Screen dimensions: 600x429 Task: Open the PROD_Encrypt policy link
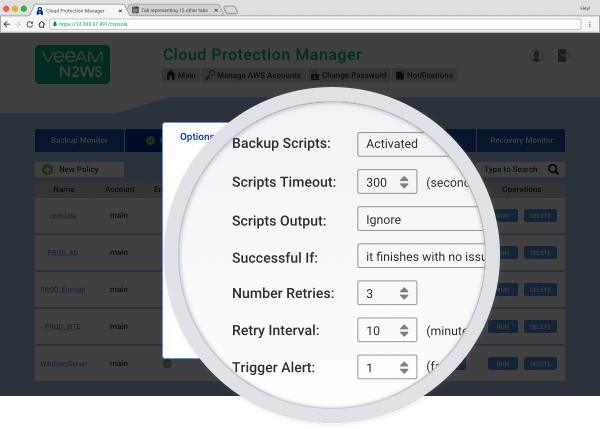click(63, 290)
